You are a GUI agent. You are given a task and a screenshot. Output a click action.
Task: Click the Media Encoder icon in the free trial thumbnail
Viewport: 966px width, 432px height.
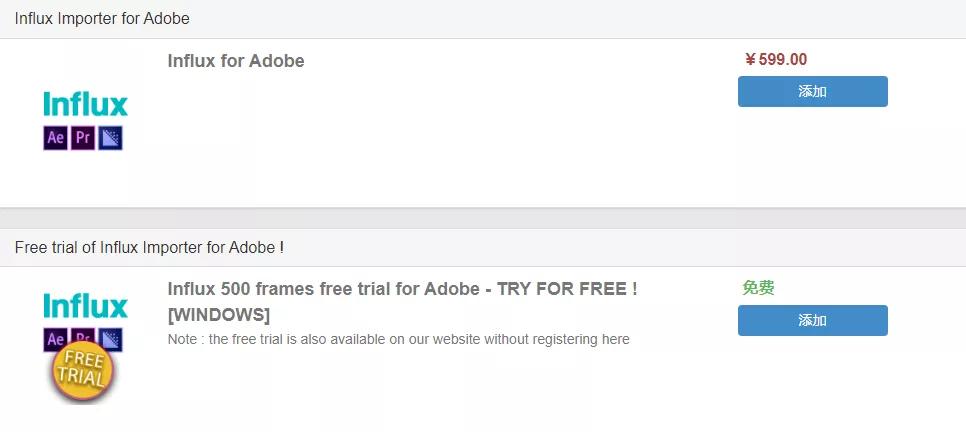pos(112,337)
